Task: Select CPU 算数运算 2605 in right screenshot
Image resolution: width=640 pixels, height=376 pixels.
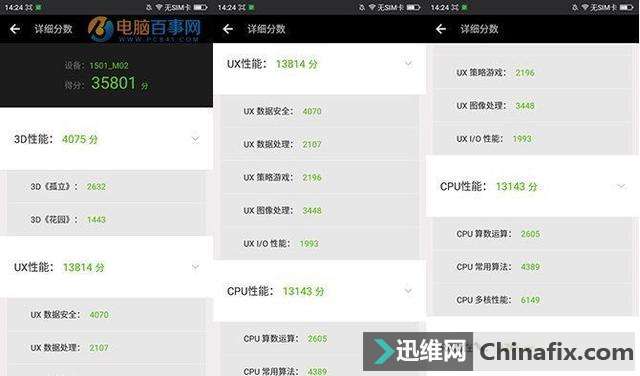Action: tap(533, 234)
